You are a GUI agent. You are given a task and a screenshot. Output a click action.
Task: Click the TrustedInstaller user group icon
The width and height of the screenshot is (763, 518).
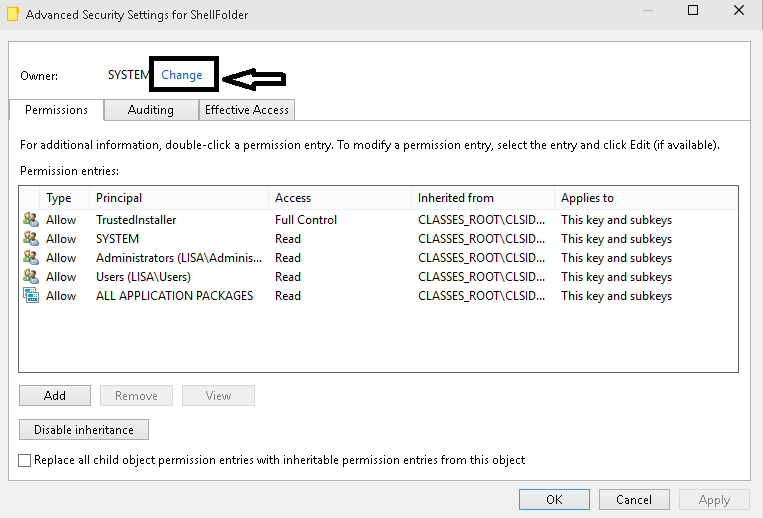pyautogui.click(x=30, y=220)
